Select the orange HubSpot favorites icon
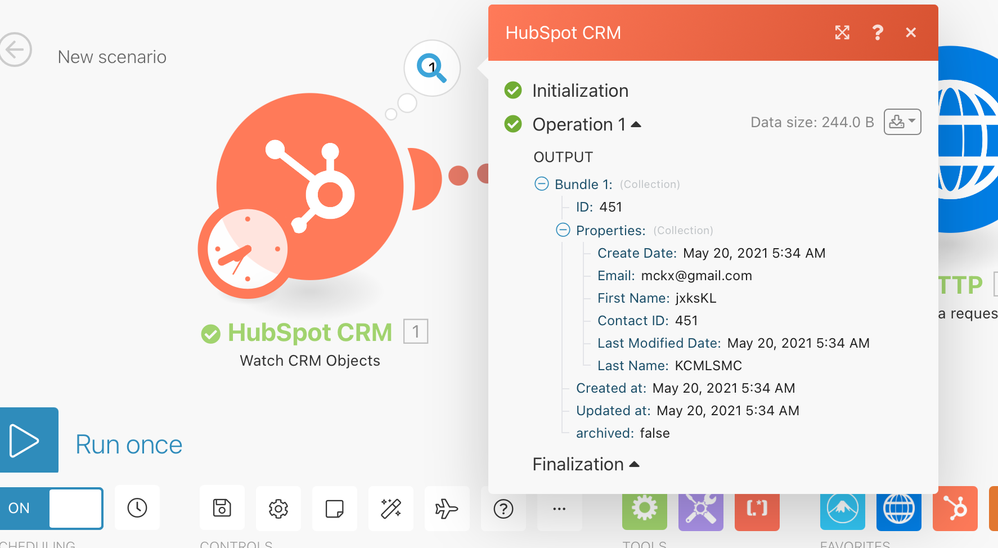The width and height of the screenshot is (998, 548). pos(955,508)
